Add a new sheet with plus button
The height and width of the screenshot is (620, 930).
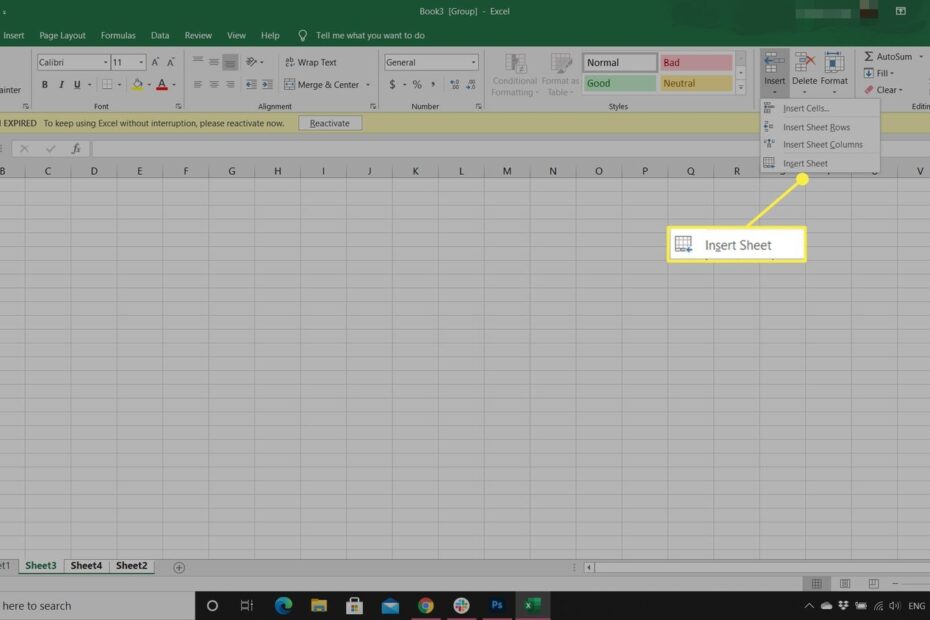coord(179,568)
